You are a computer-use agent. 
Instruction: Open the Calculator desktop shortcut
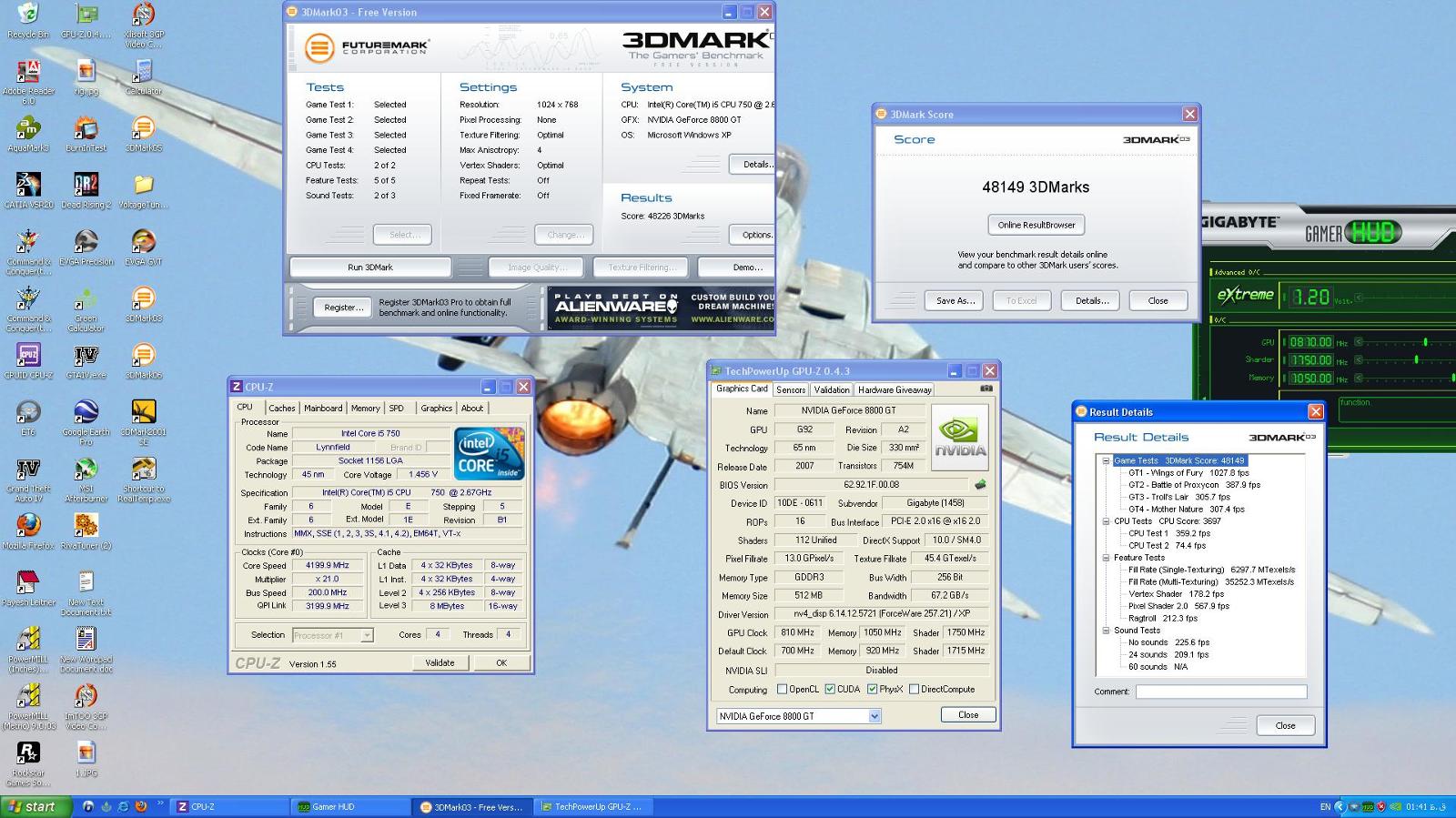tap(143, 76)
